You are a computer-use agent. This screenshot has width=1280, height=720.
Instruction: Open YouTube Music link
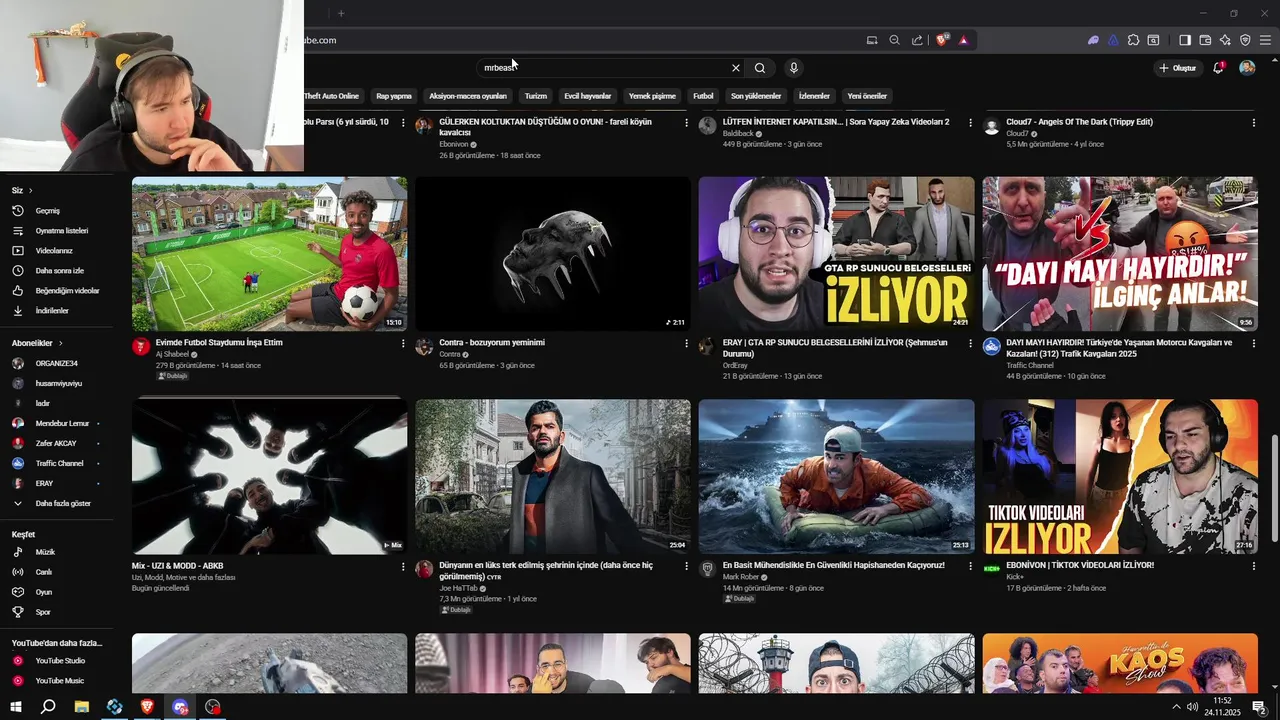pyautogui.click(x=59, y=681)
